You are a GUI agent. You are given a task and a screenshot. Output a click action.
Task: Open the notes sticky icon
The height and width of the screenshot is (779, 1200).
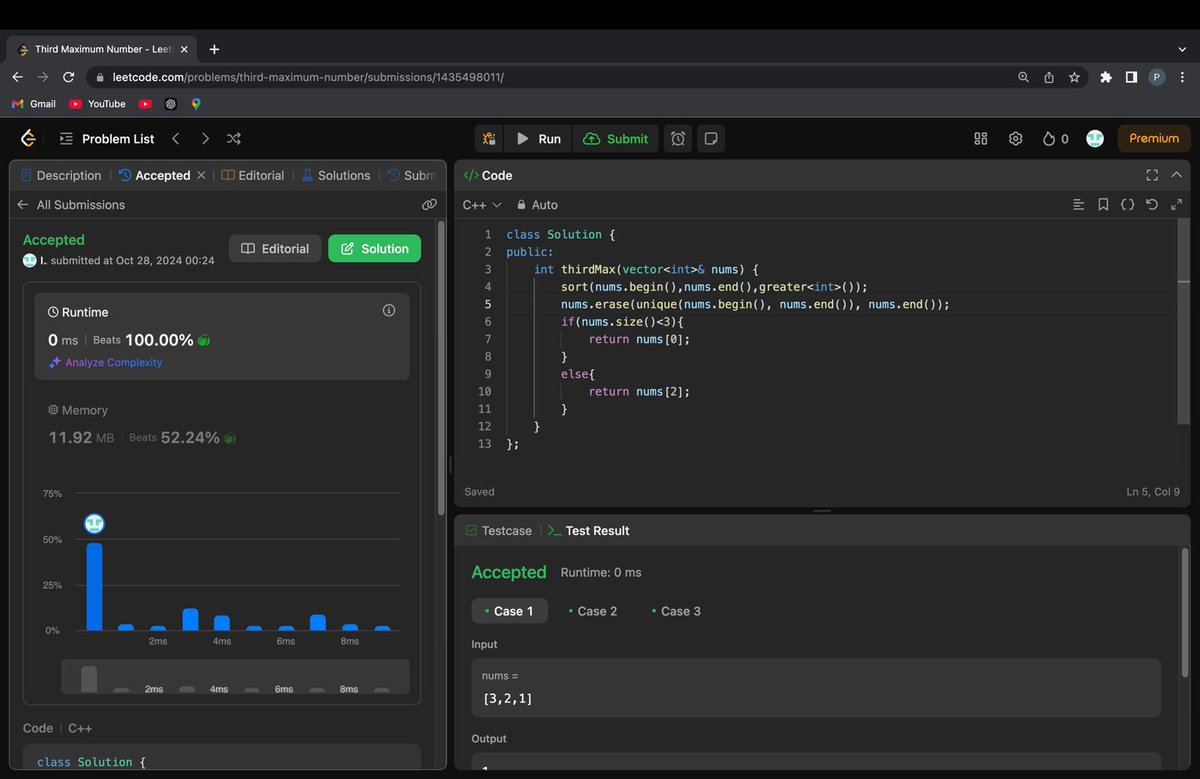coord(711,139)
